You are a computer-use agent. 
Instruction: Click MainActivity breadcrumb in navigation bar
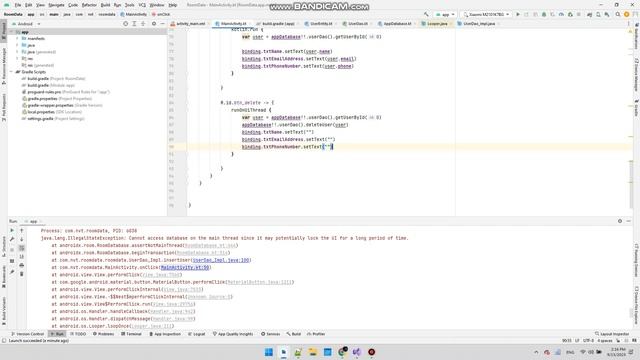pyautogui.click(x=133, y=14)
